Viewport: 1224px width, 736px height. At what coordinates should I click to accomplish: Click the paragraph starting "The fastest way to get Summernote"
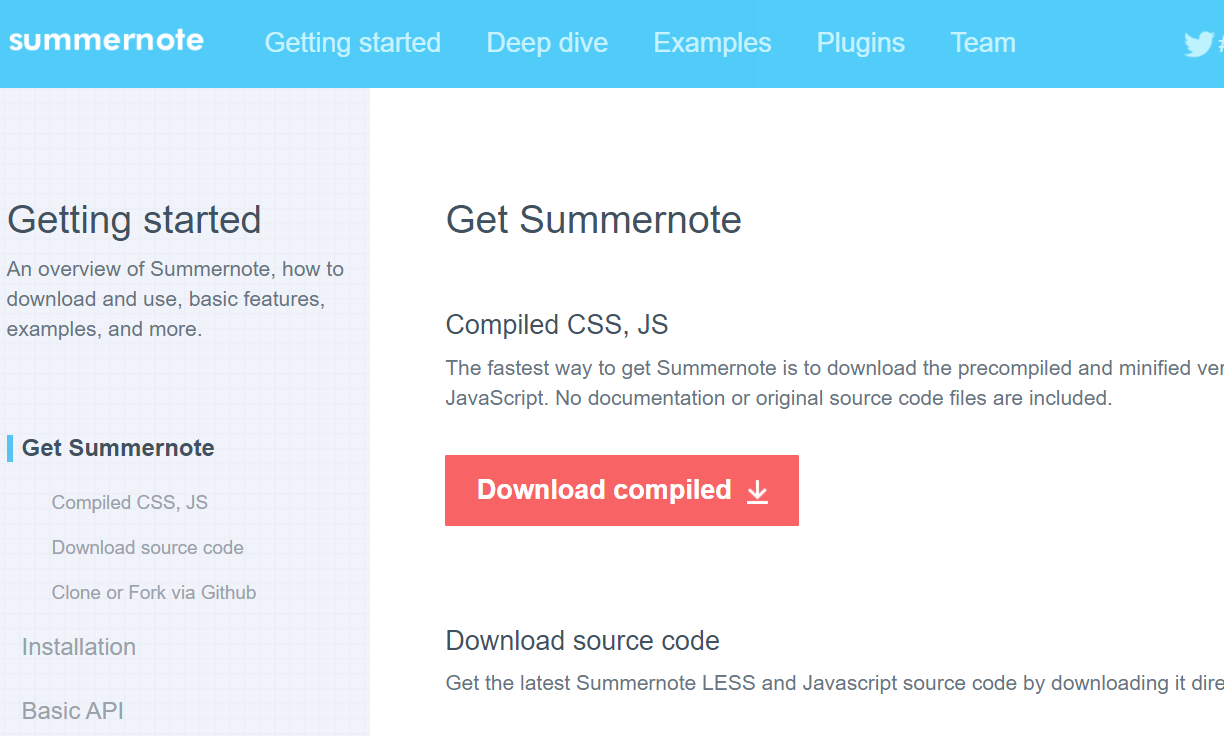(835, 383)
